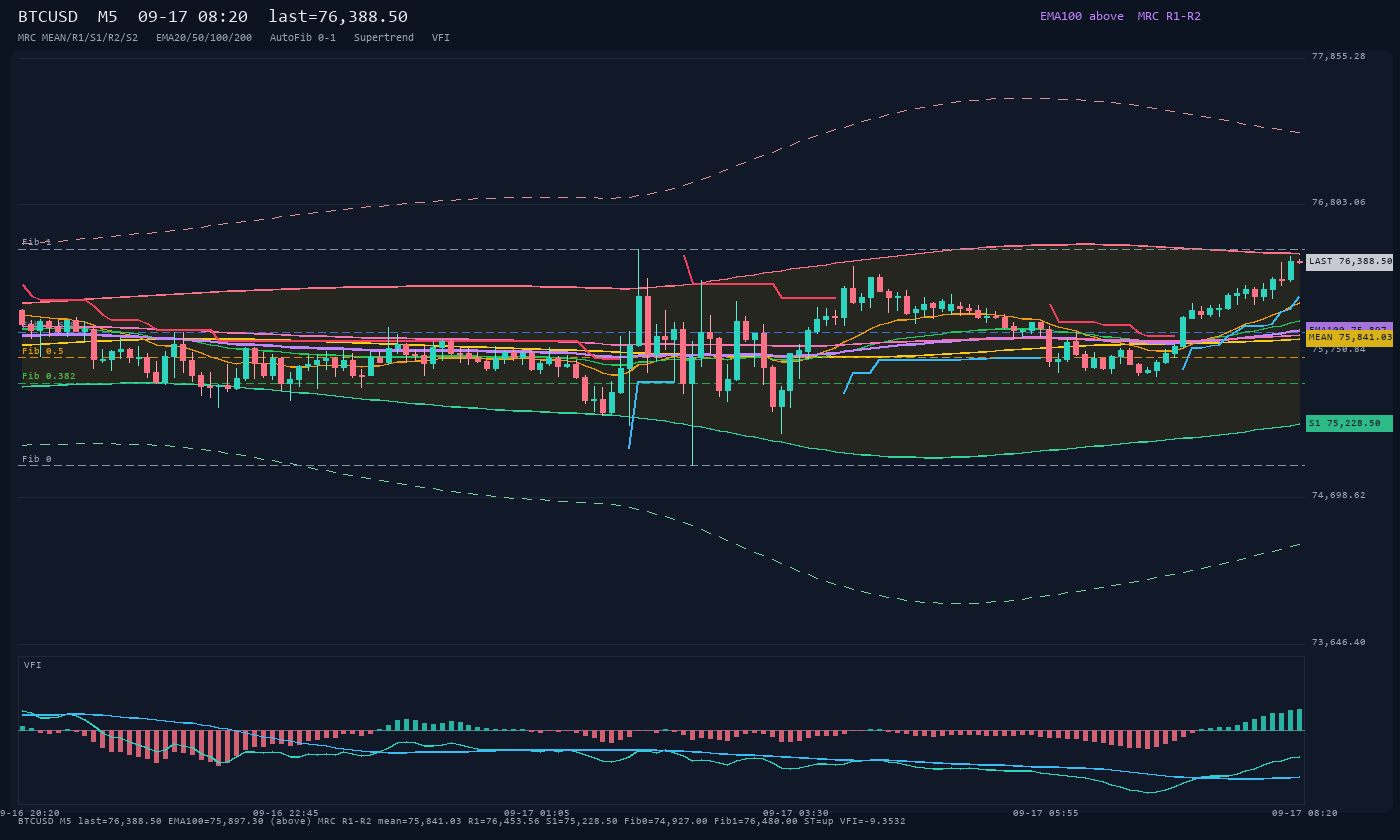
Task: Click the 73,646.40 price axis value
Action: point(1338,642)
